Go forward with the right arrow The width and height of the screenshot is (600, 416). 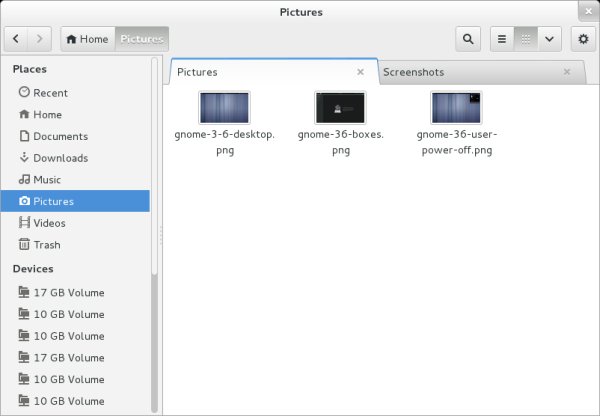coord(40,39)
